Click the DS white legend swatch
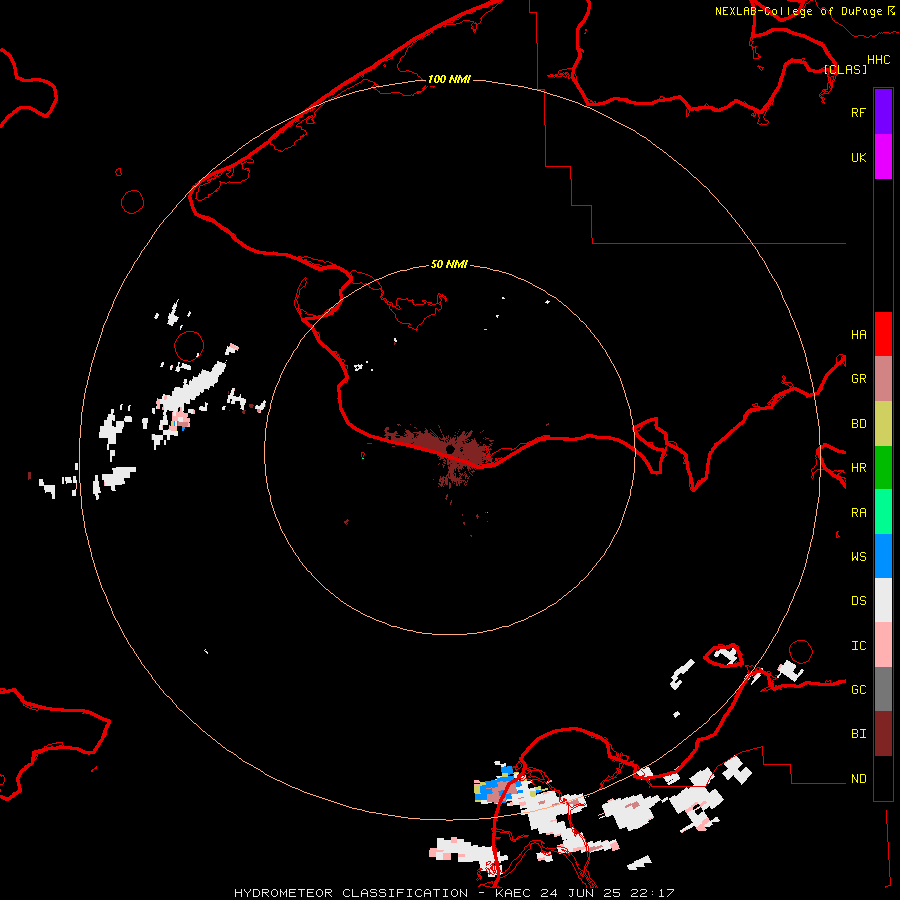 click(x=883, y=600)
